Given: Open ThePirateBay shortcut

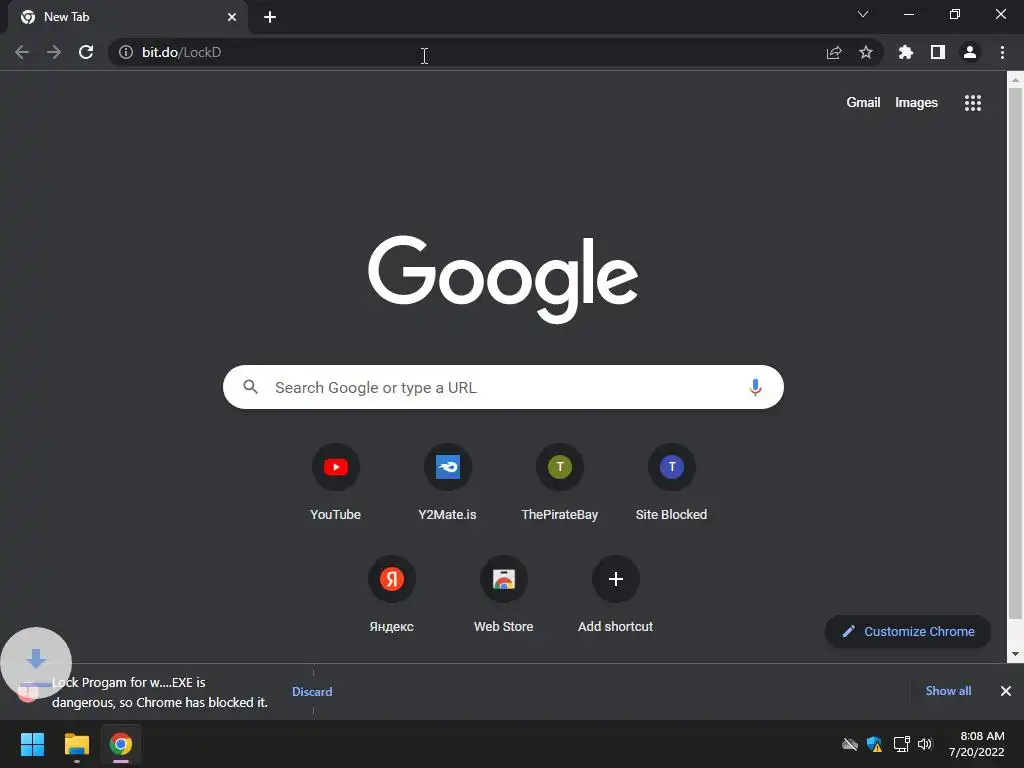Looking at the screenshot, I should [x=560, y=483].
